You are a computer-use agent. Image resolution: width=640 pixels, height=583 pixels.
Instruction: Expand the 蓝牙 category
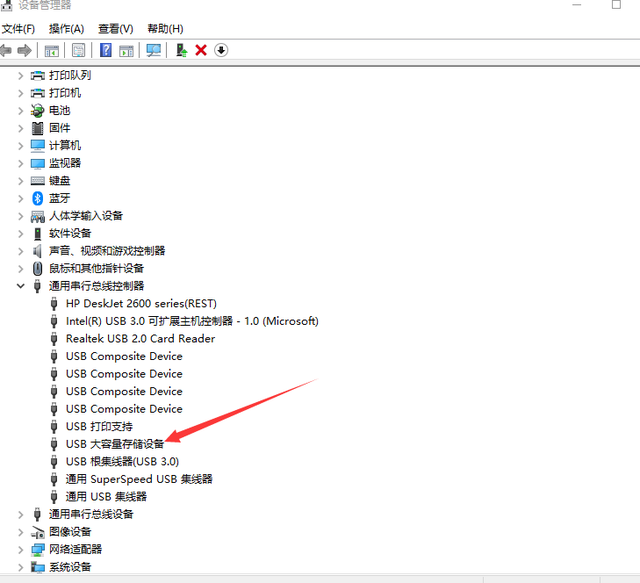tap(20, 199)
